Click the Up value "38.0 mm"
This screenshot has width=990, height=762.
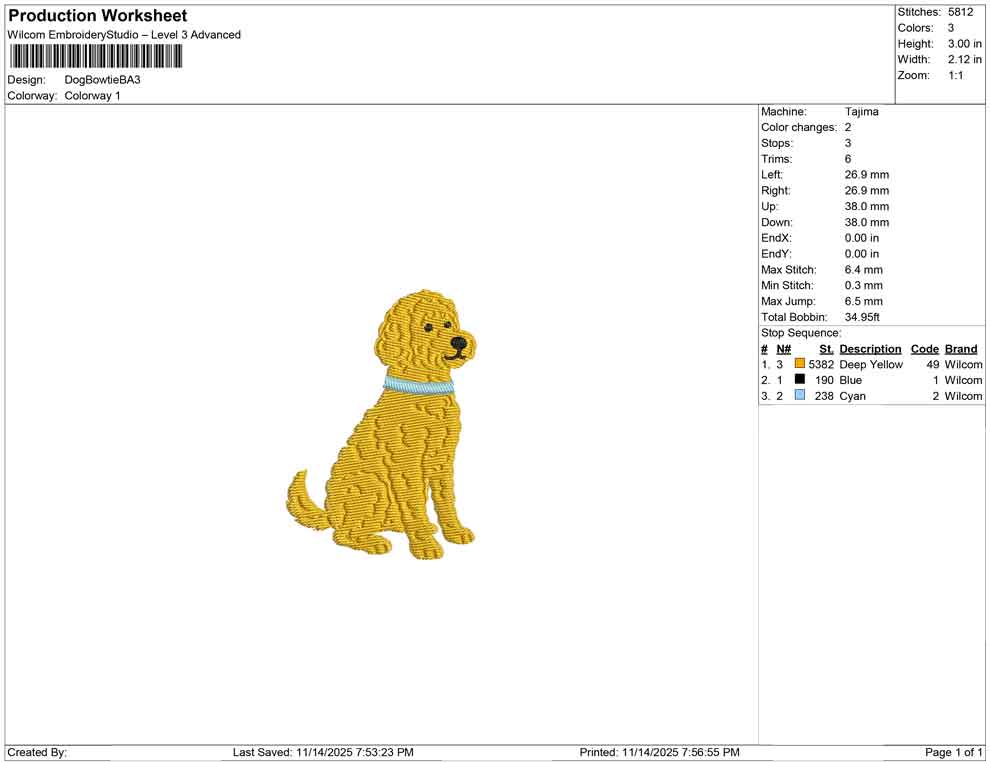(866, 206)
